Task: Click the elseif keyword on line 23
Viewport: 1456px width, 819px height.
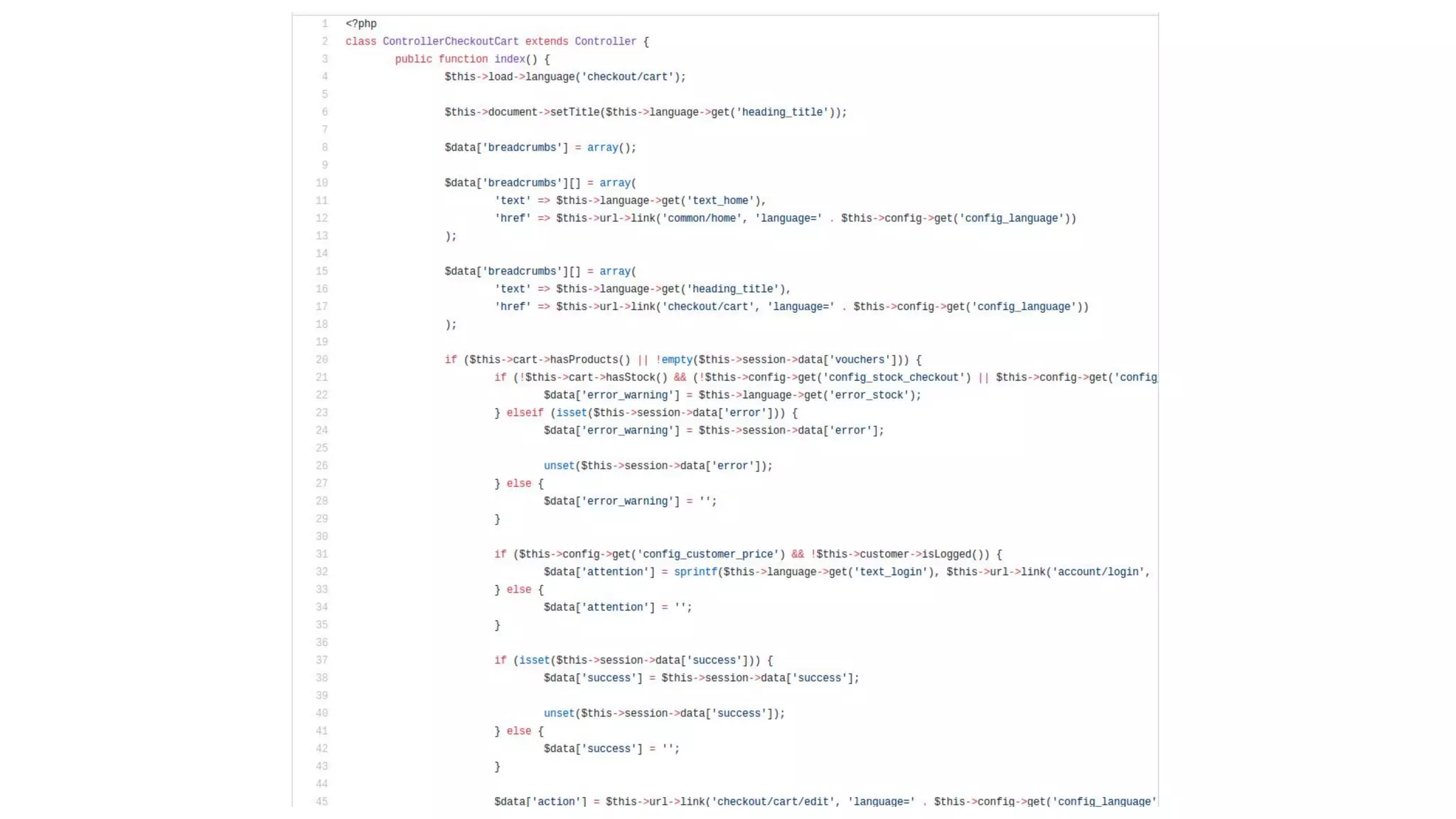Action: [x=525, y=412]
